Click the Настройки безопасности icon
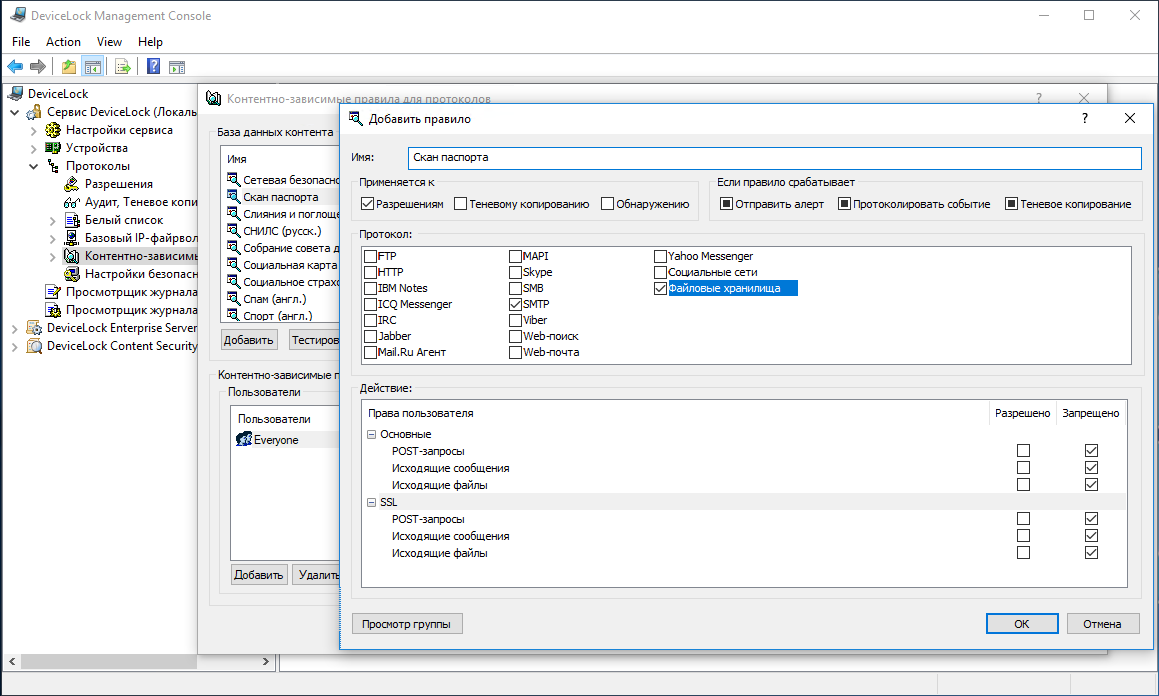The image size is (1159, 696). (x=72, y=274)
